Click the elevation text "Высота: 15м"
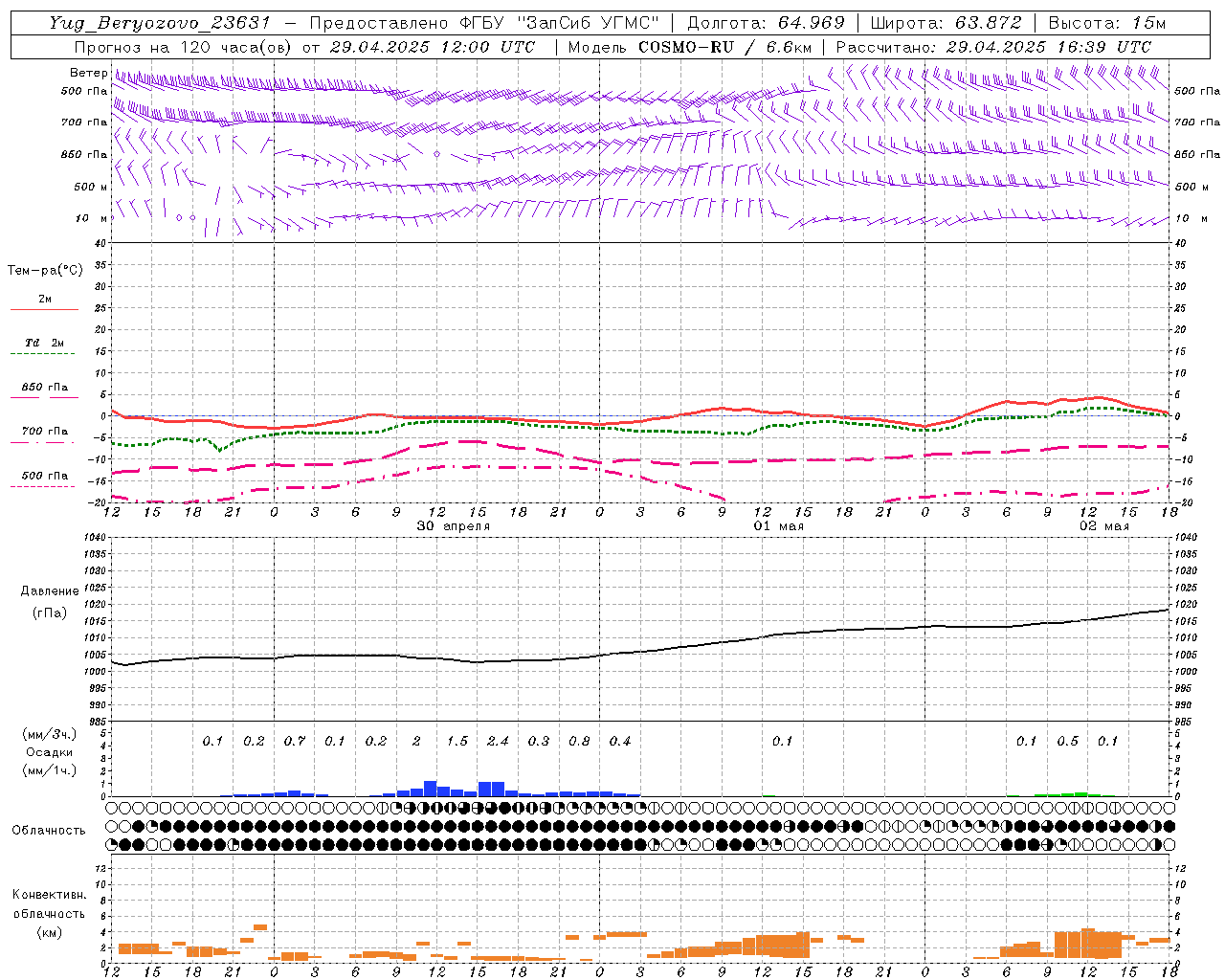 click(1107, 23)
